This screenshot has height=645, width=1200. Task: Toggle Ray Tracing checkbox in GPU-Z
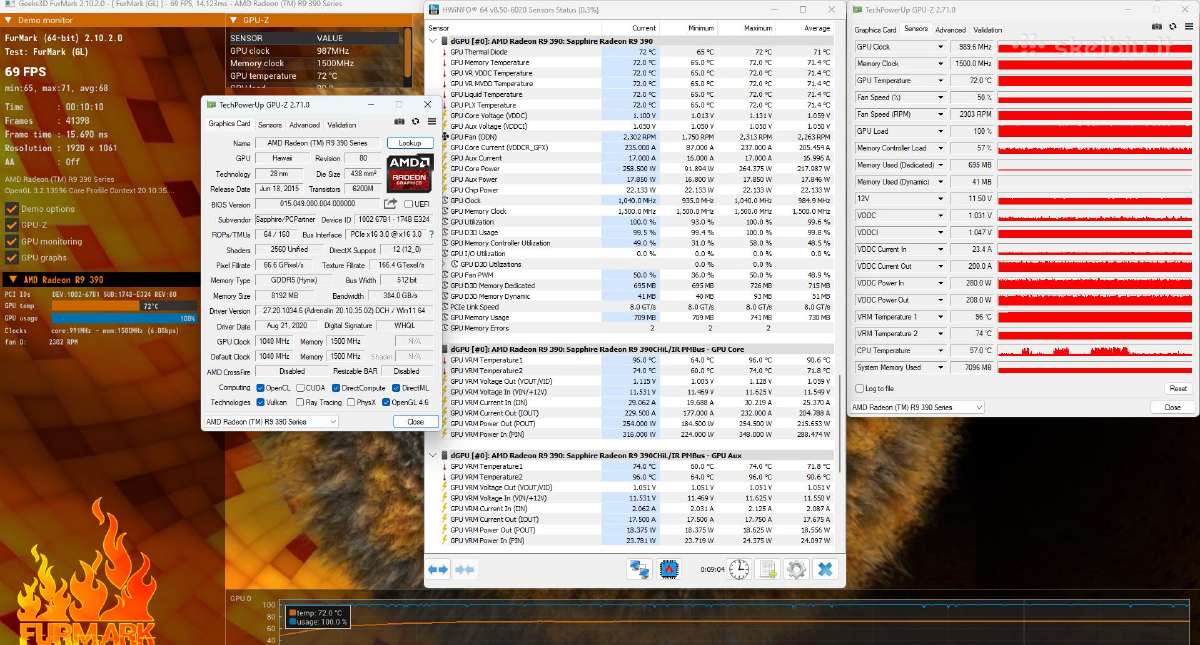pyautogui.click(x=300, y=402)
